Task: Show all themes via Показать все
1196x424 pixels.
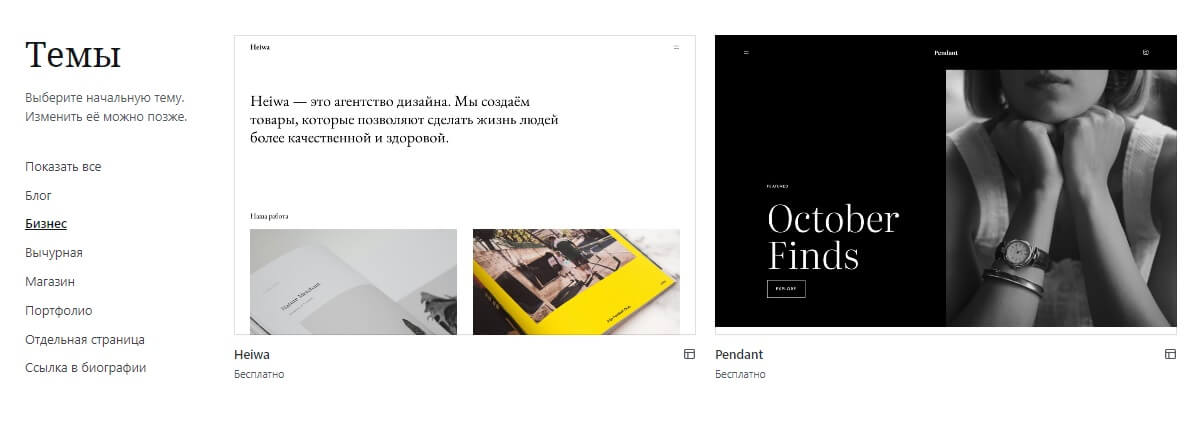Action: (63, 167)
